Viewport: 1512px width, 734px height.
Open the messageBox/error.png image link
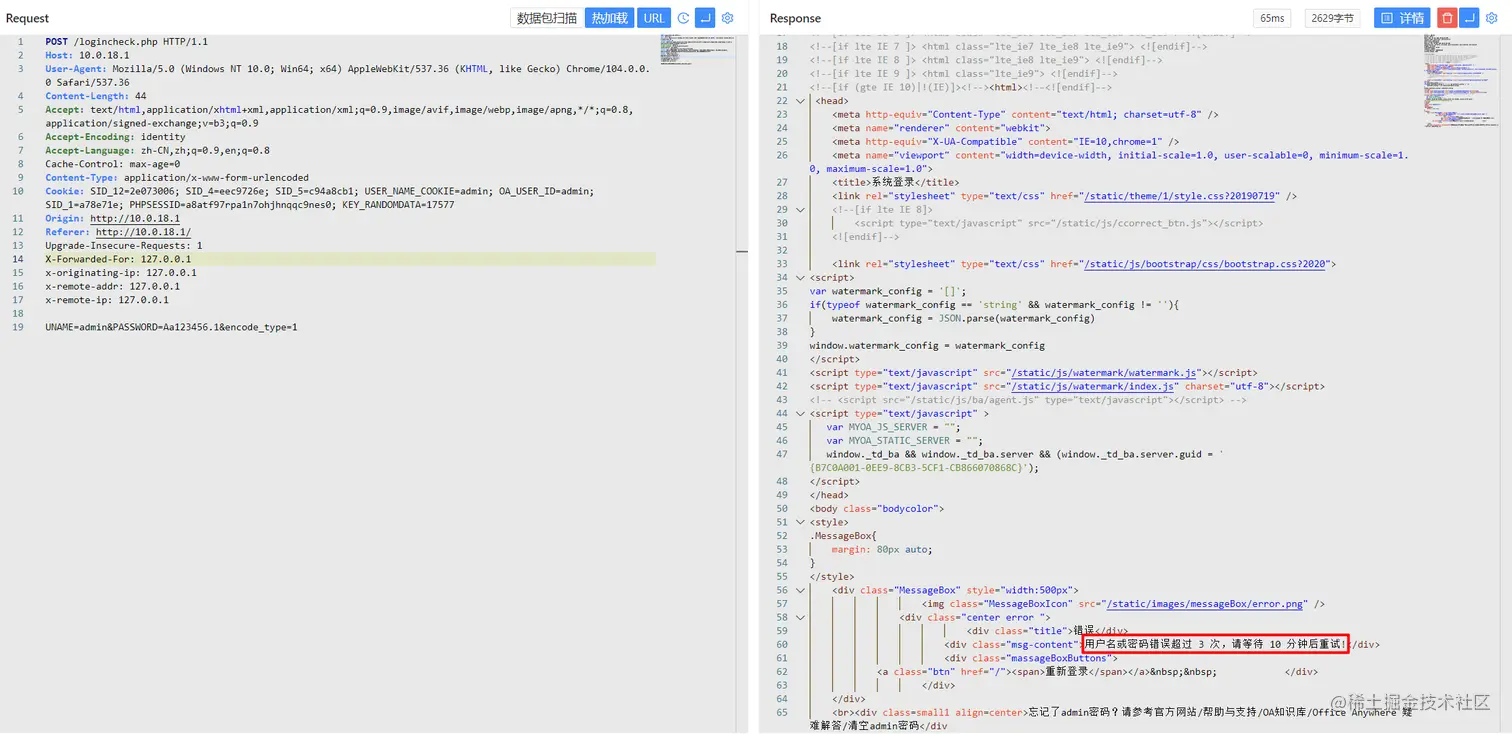click(x=1207, y=605)
